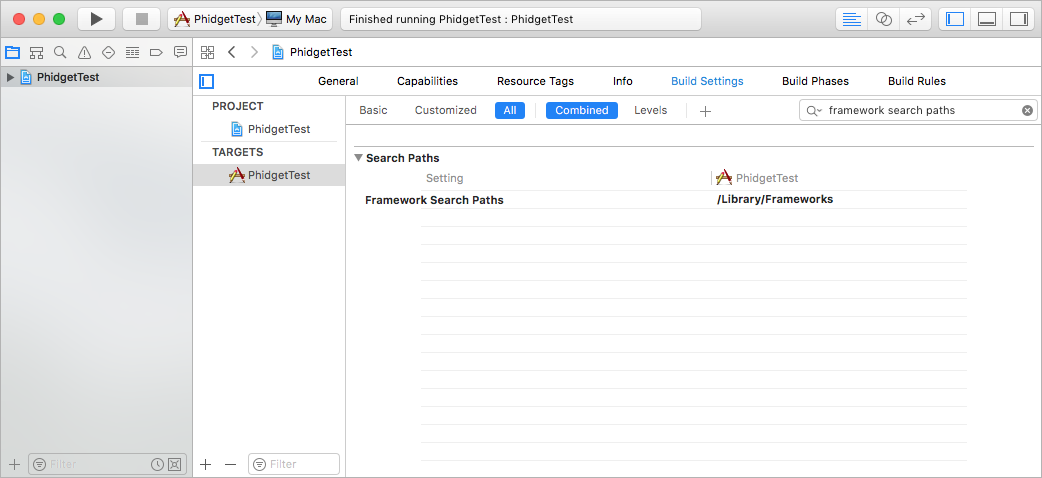Viewport: 1042px width, 478px height.
Task: Stop the running scheme
Action: click(x=142, y=19)
